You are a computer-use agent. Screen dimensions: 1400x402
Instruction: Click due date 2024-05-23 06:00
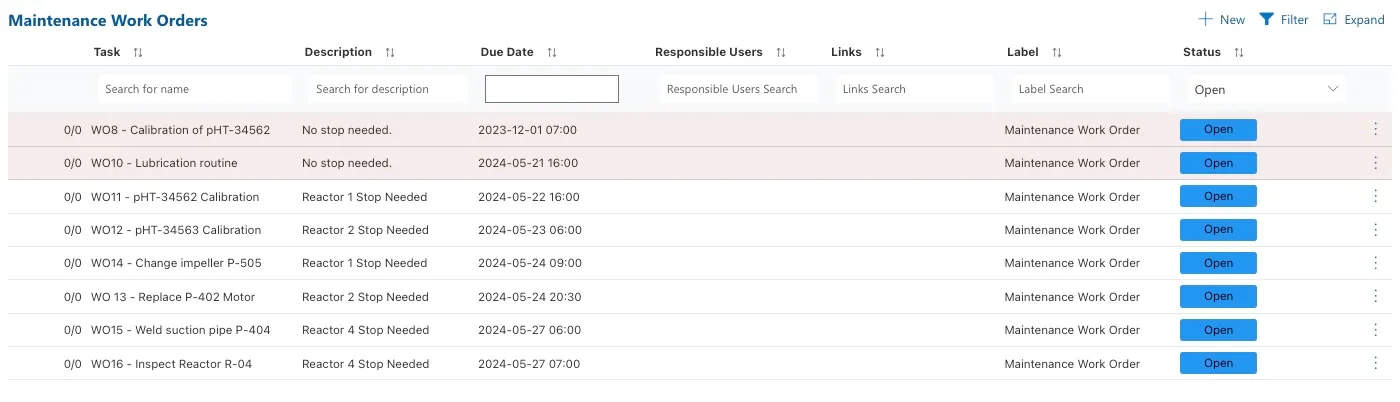pyautogui.click(x=528, y=230)
